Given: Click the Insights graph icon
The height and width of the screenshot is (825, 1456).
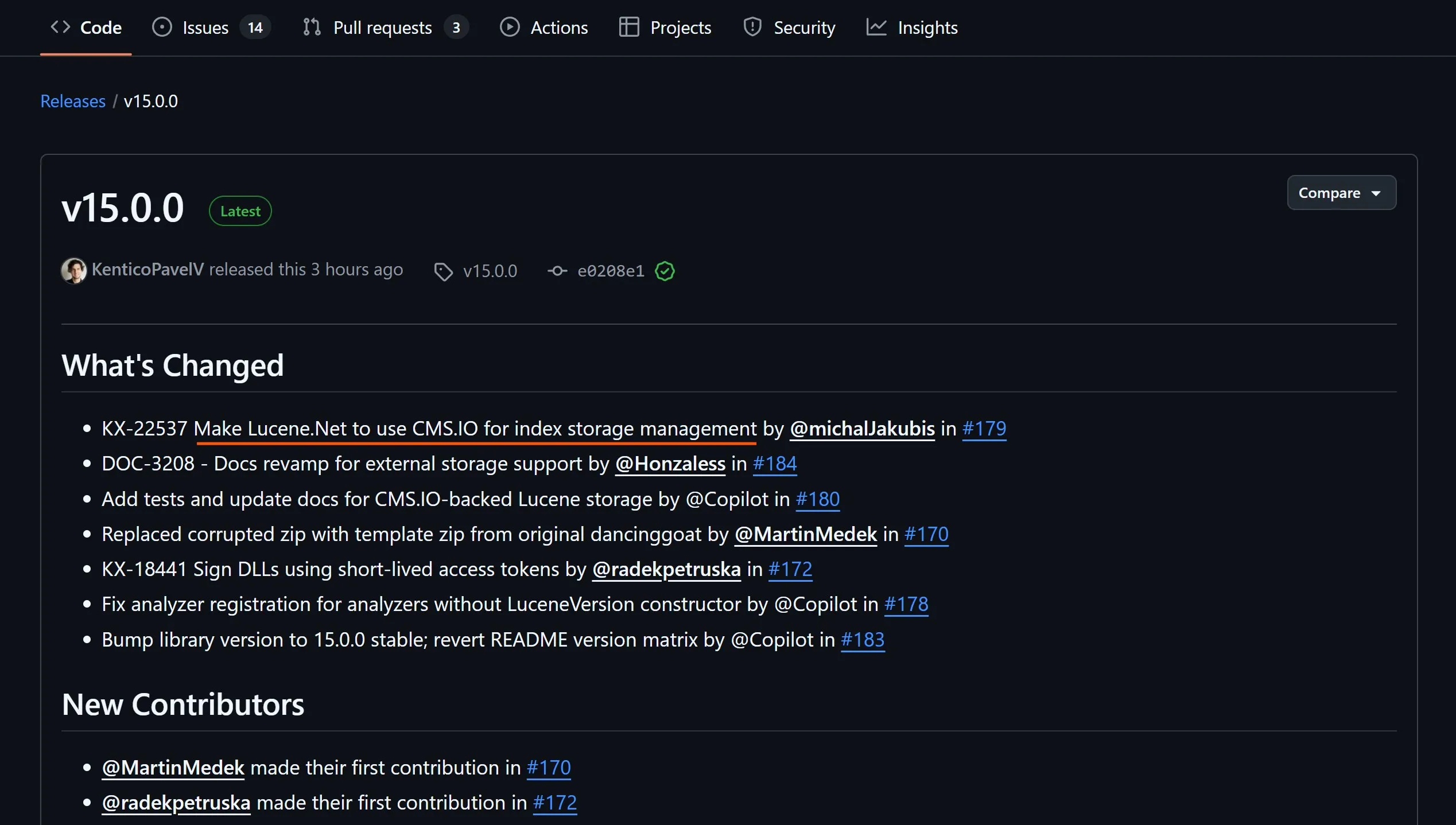Looking at the screenshot, I should [876, 27].
